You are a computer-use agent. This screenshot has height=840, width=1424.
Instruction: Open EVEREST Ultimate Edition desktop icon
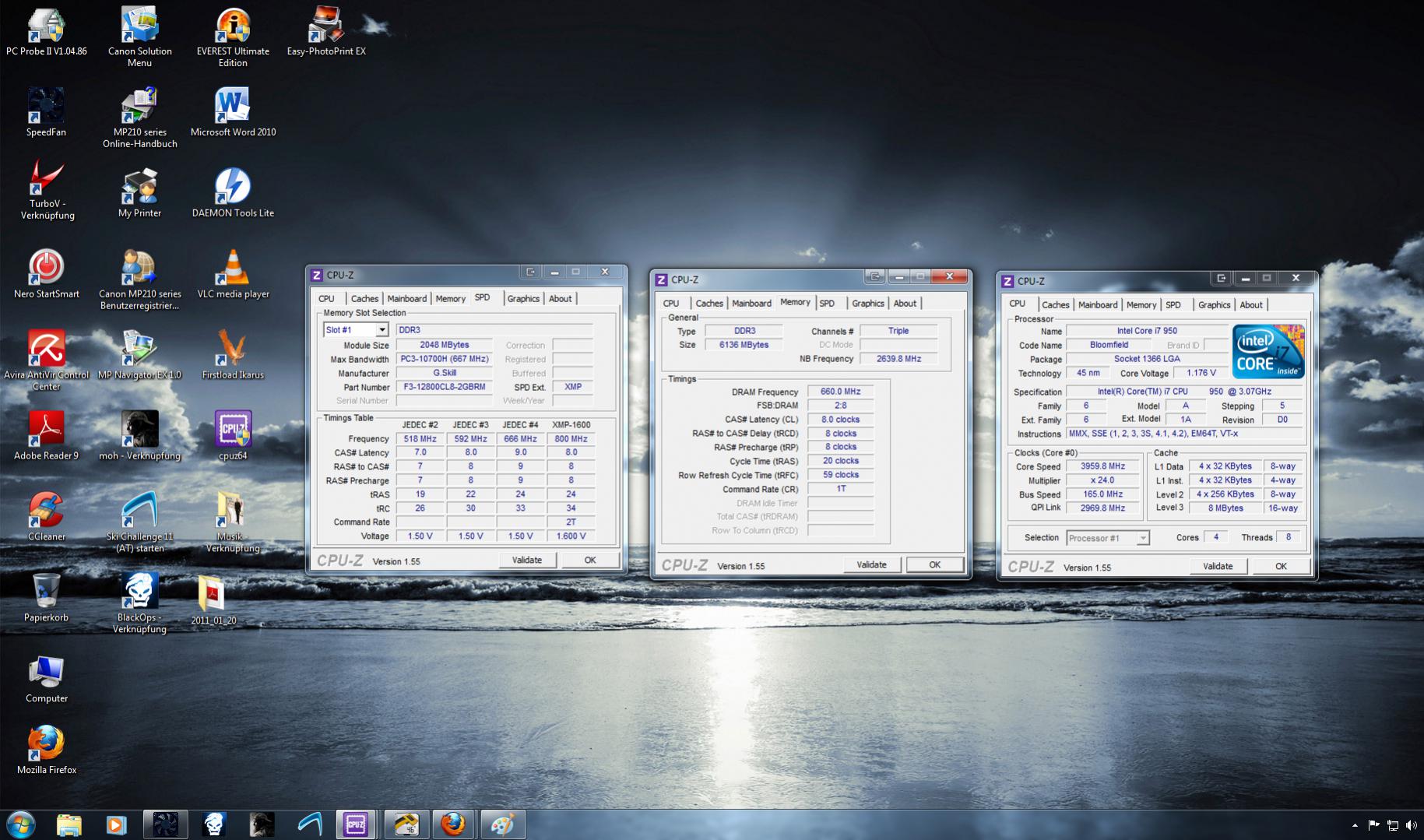pyautogui.click(x=233, y=36)
